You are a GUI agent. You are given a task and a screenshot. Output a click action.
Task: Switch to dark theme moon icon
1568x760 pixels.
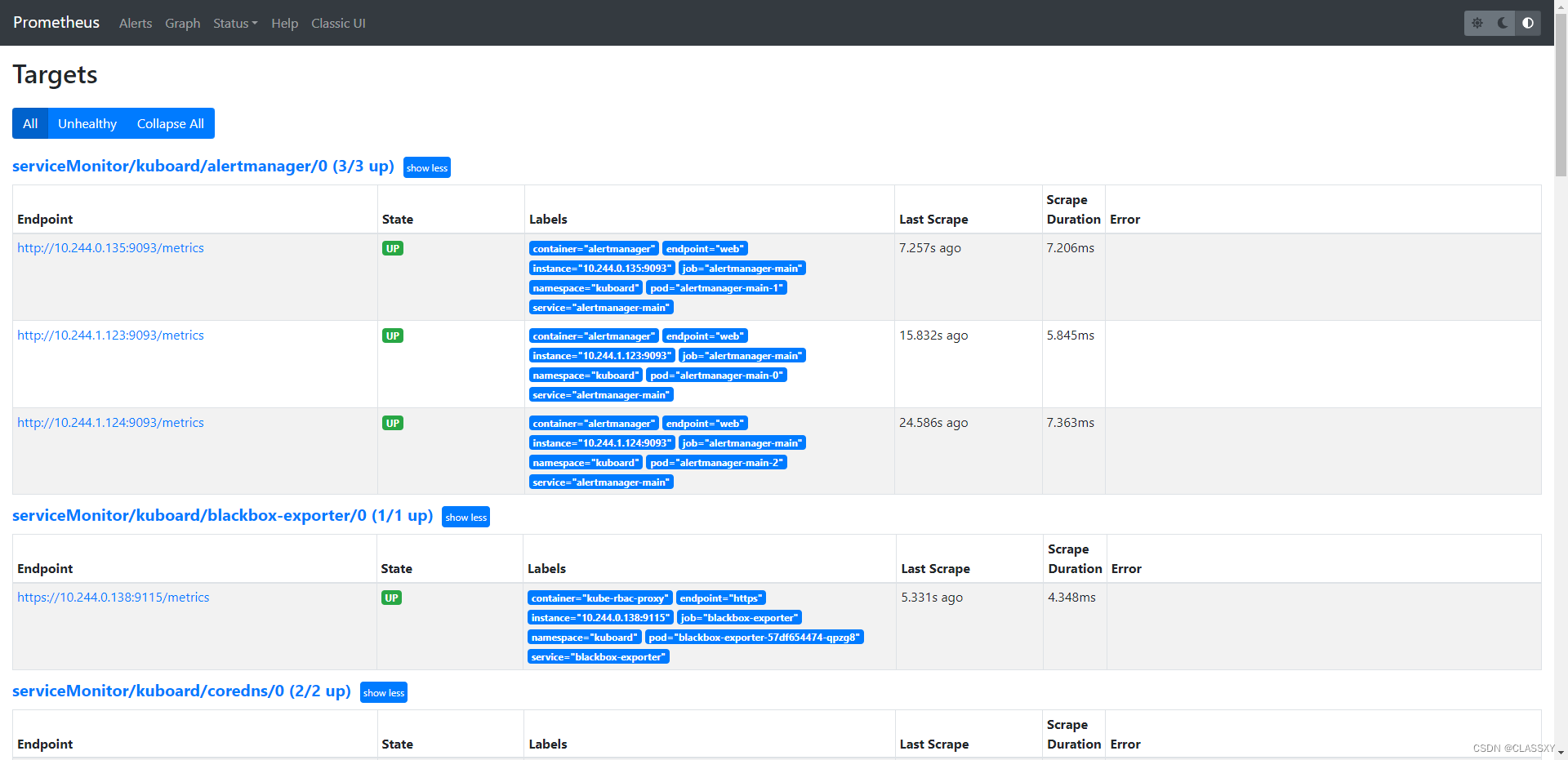tap(1503, 23)
